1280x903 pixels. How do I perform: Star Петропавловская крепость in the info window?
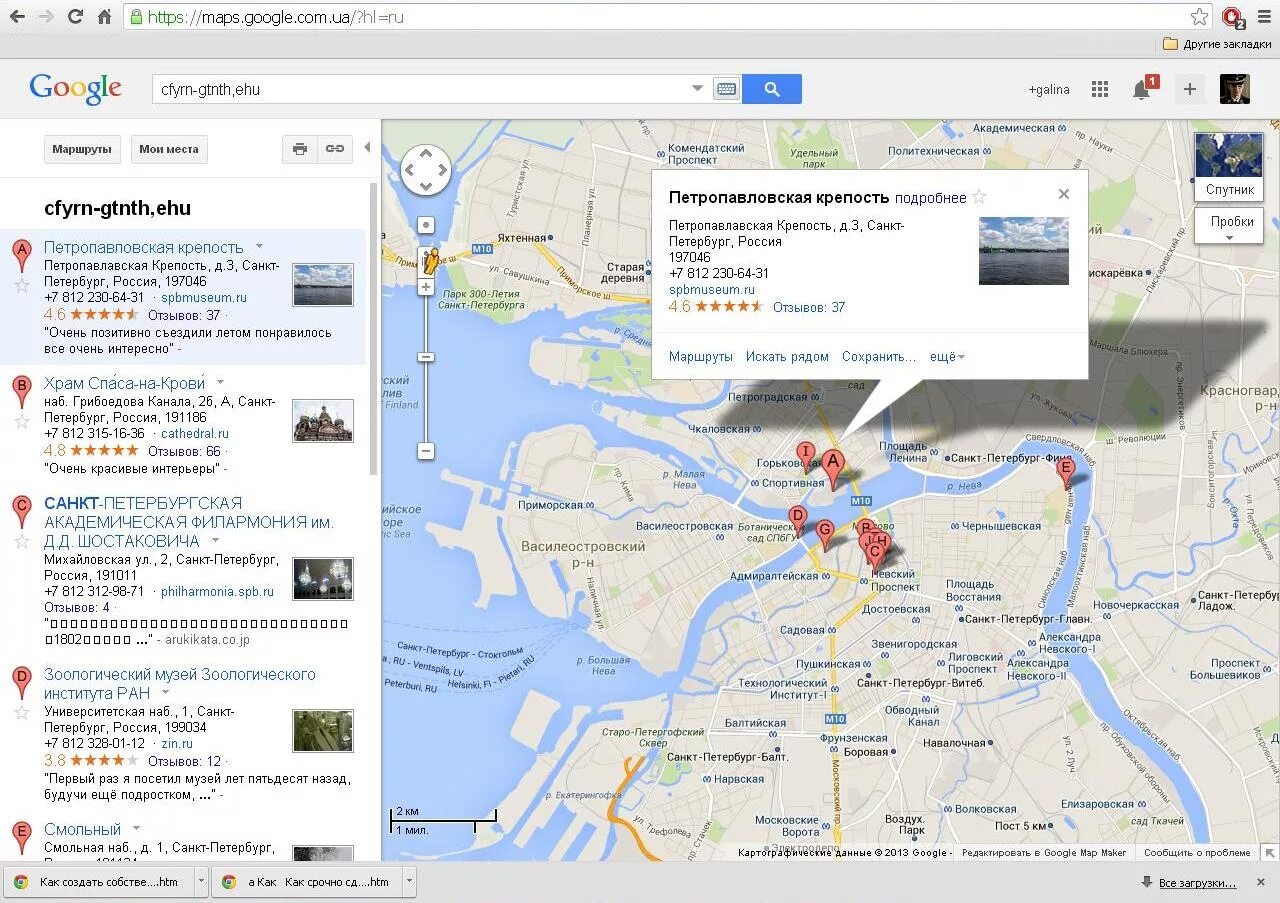click(980, 197)
